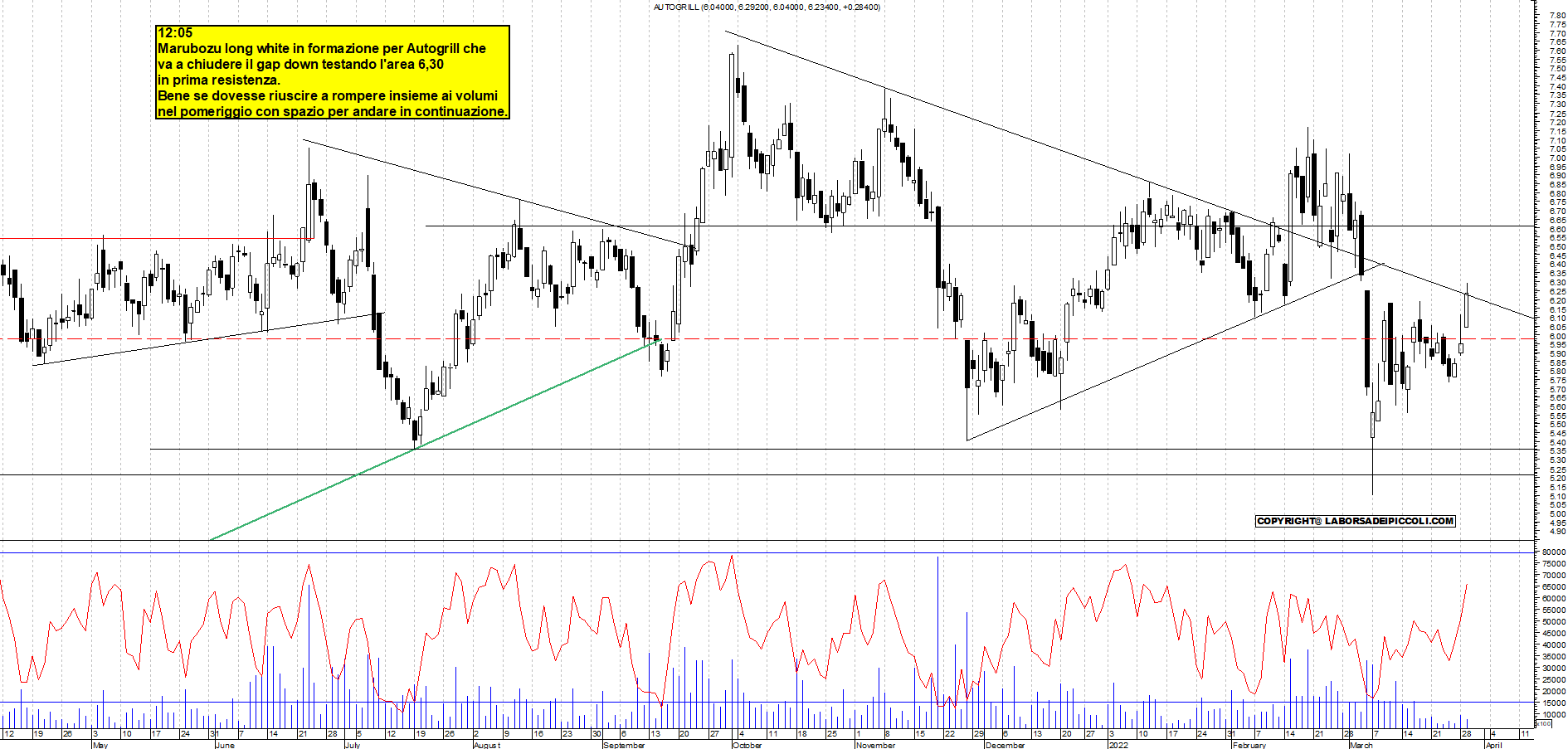Screen dimensions: 1568x749
Task: Click the November month label
Action: (x=876, y=745)
